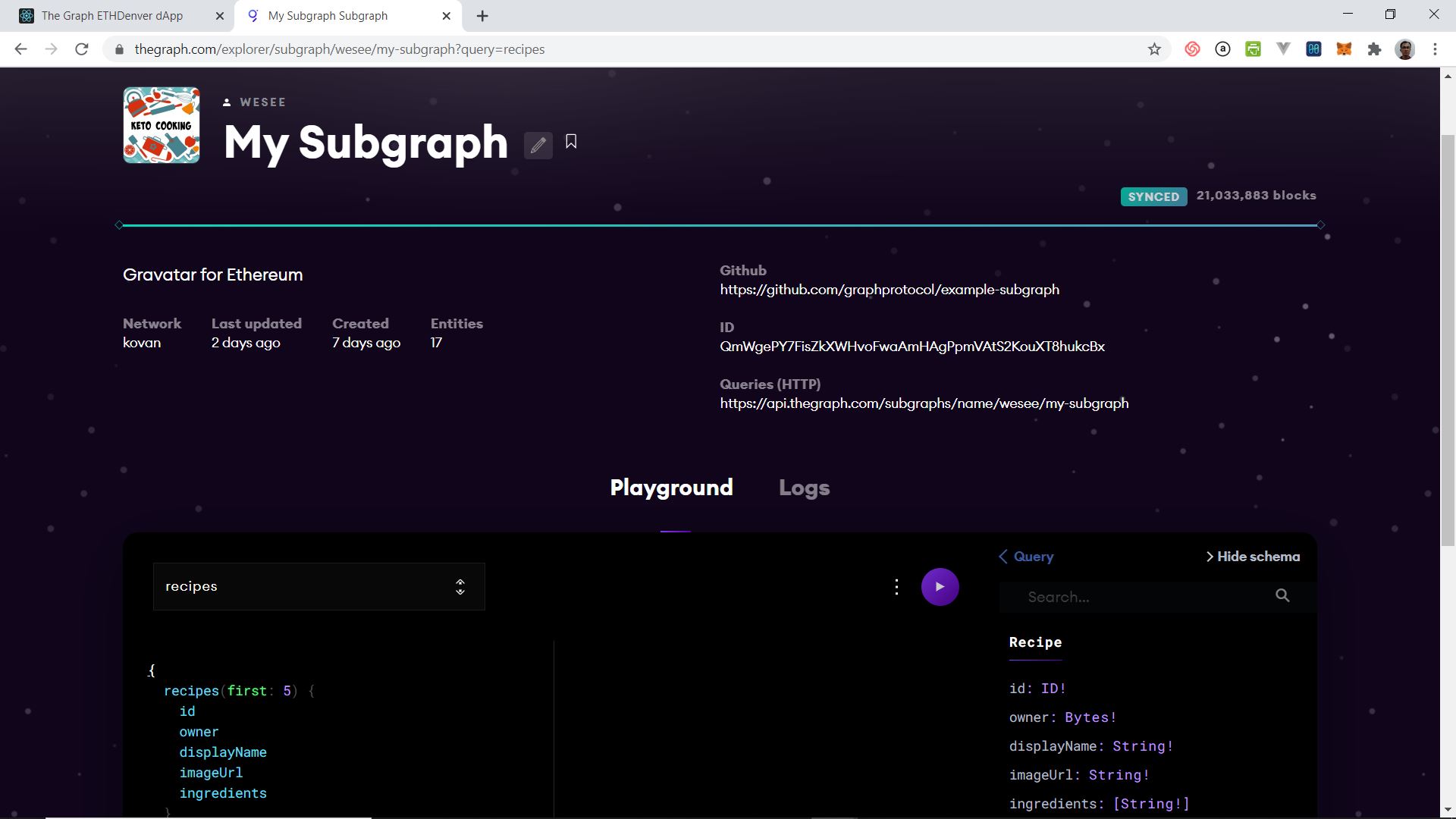Open the three-dot menu beside the play button

tap(896, 587)
